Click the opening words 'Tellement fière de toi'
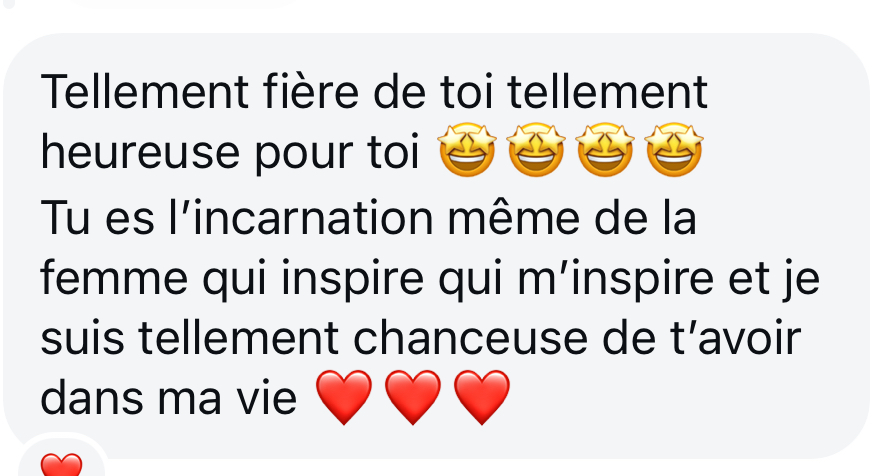 point(267,92)
